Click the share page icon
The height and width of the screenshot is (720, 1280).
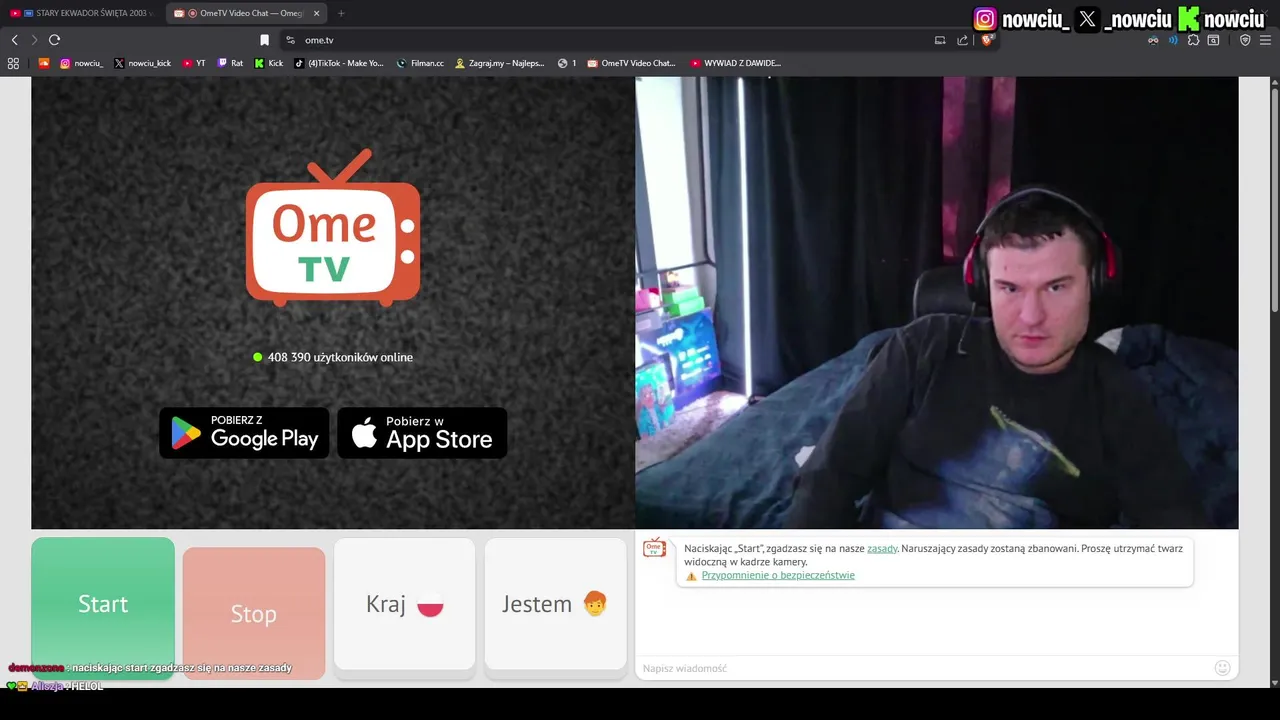(x=962, y=40)
